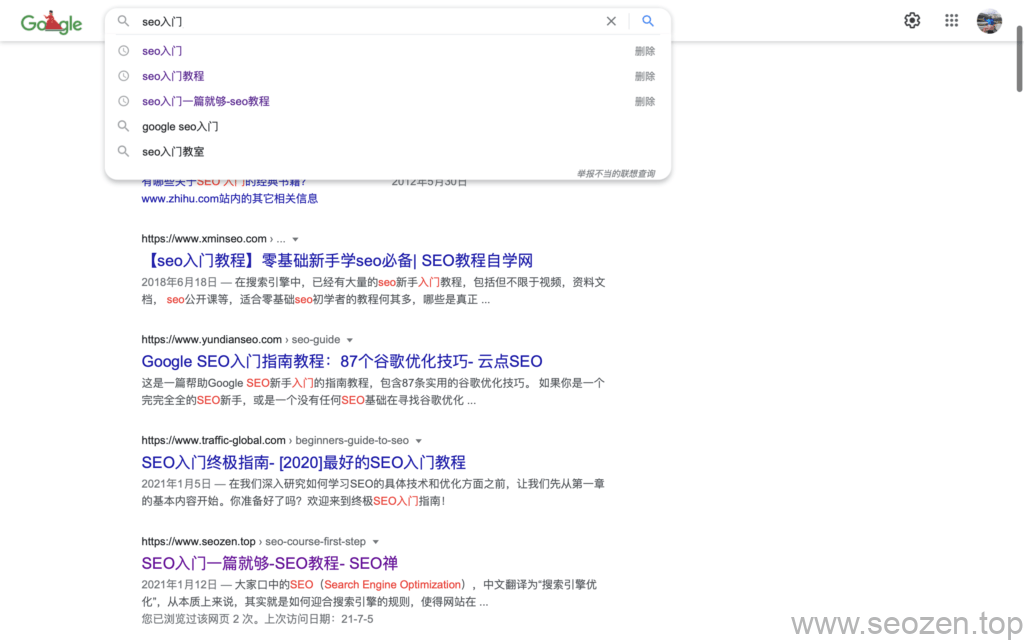Clear the search box with the X icon
The width and height of the screenshot is (1024, 640).
tap(612, 21)
